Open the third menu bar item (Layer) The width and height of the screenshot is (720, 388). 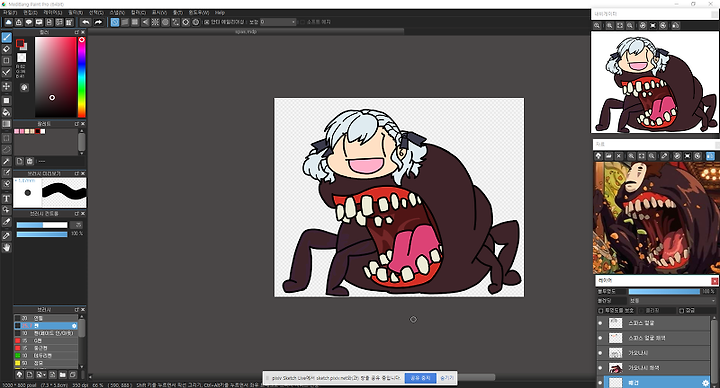[x=53, y=13]
